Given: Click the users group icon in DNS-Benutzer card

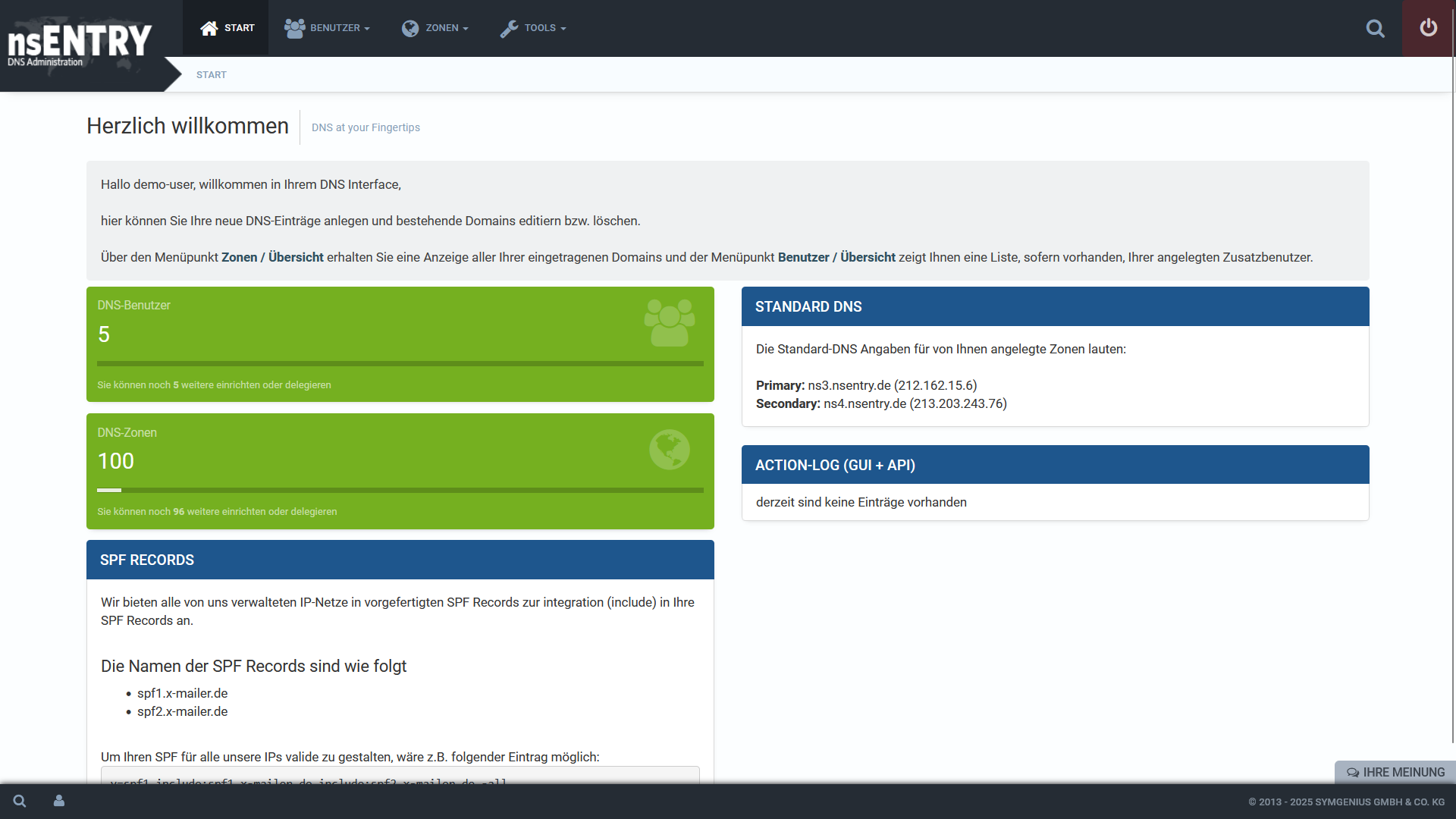Looking at the screenshot, I should 669,323.
